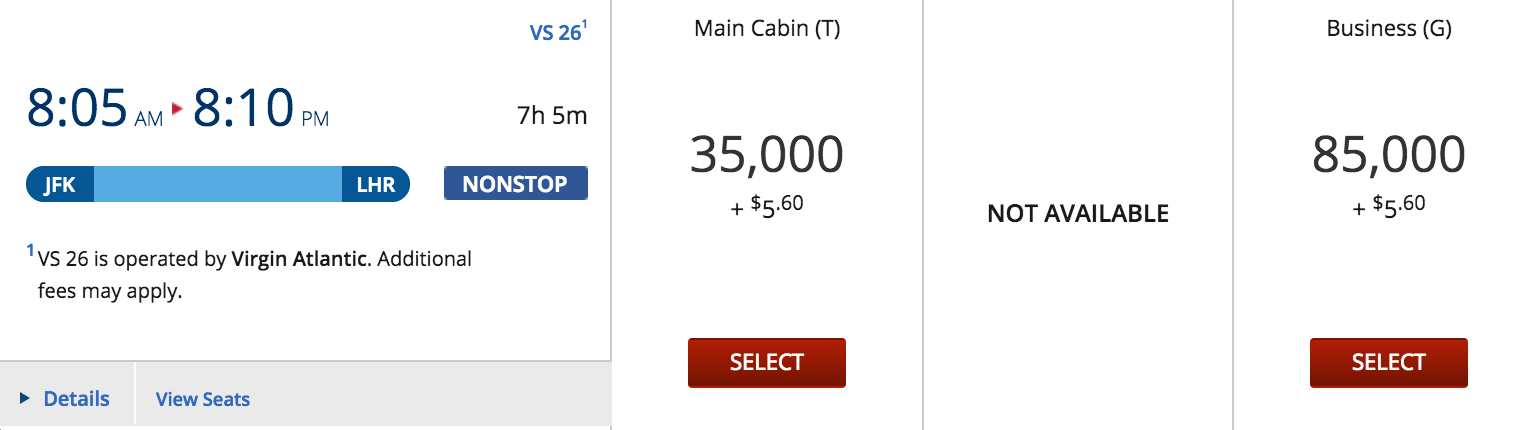The width and height of the screenshot is (1538, 430).
Task: Click the Main Cabin (T) column header
Action: pos(767,29)
